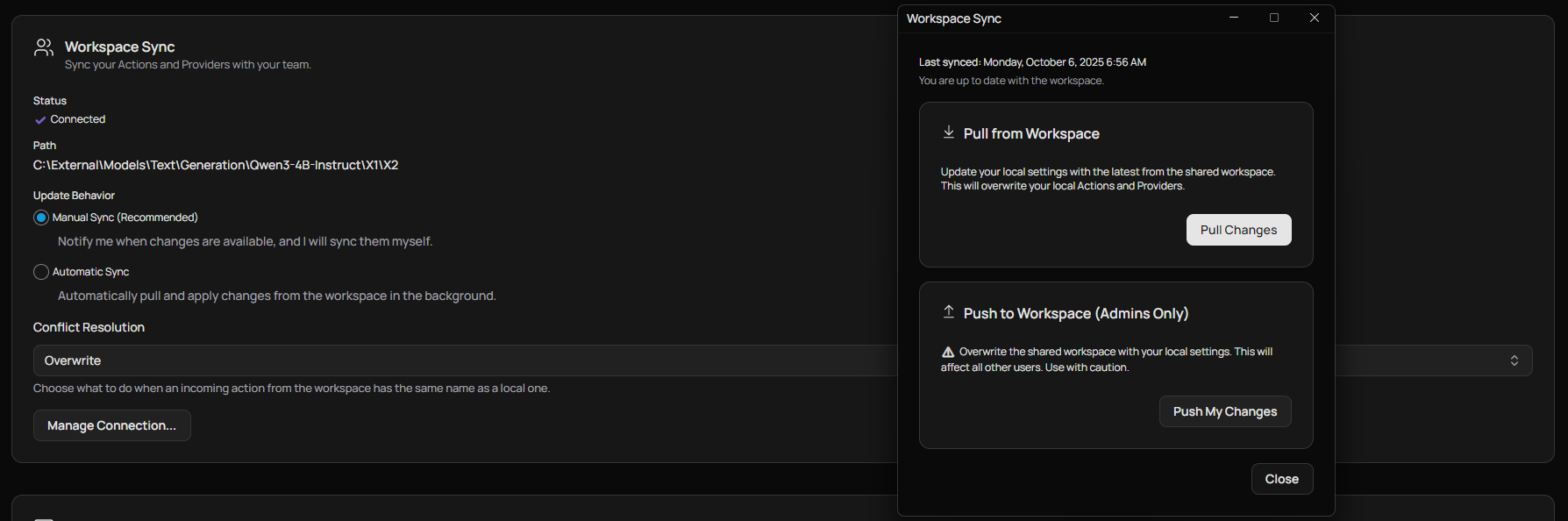1568x521 pixels.
Task: Click Manage Connection button
Action: pos(111,425)
